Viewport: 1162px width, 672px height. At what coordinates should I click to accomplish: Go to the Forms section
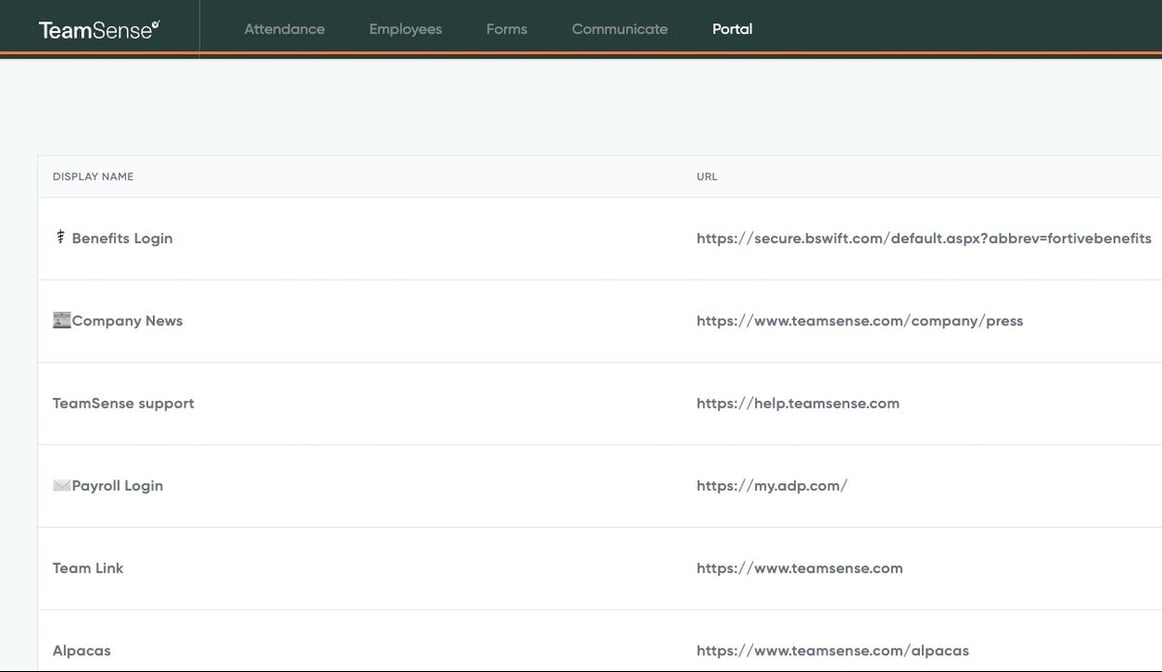click(506, 29)
